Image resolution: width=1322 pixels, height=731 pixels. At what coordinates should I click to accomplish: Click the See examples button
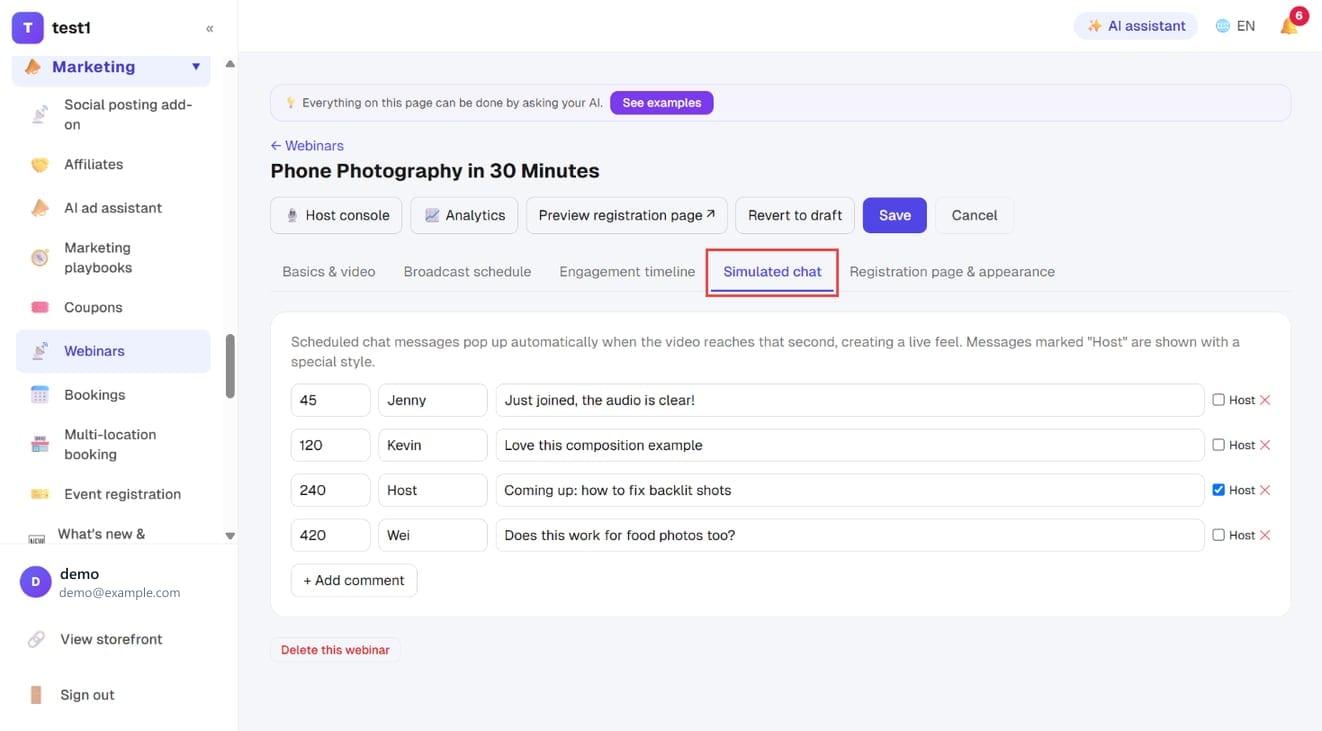[662, 103]
